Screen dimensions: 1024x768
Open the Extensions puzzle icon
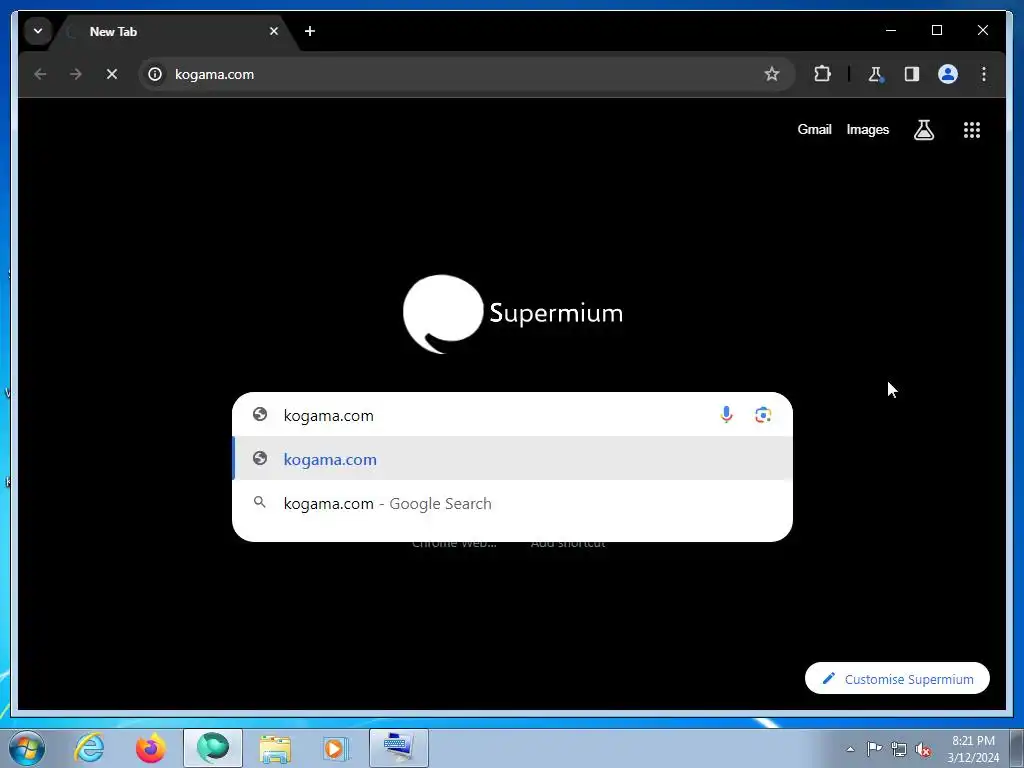tap(822, 74)
